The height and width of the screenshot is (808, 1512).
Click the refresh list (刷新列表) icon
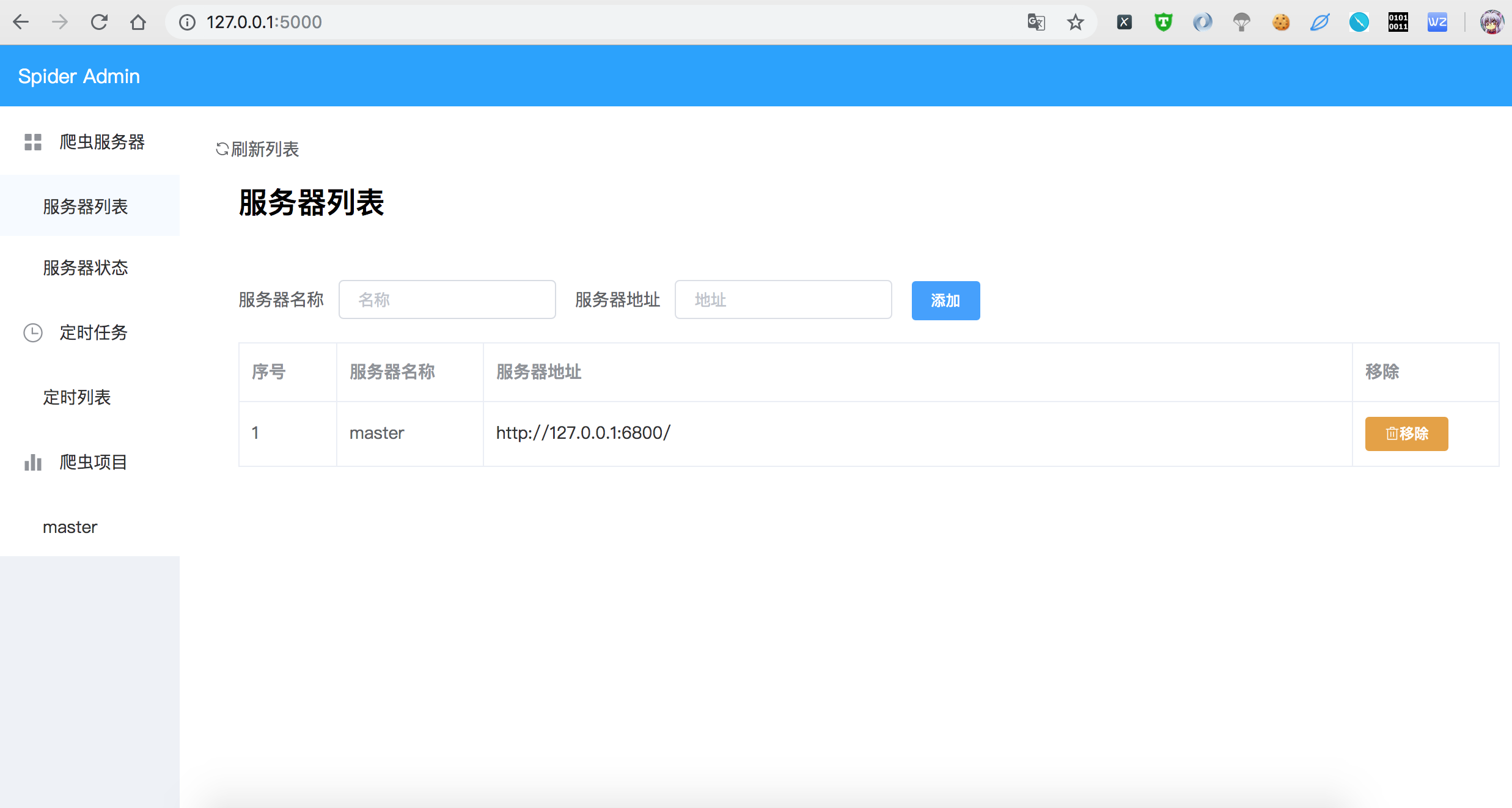tap(222, 149)
